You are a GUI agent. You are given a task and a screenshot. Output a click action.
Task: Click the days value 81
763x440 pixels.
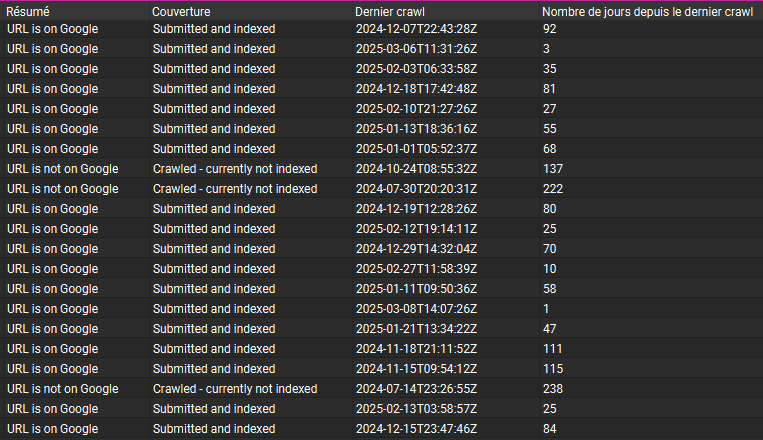point(549,89)
